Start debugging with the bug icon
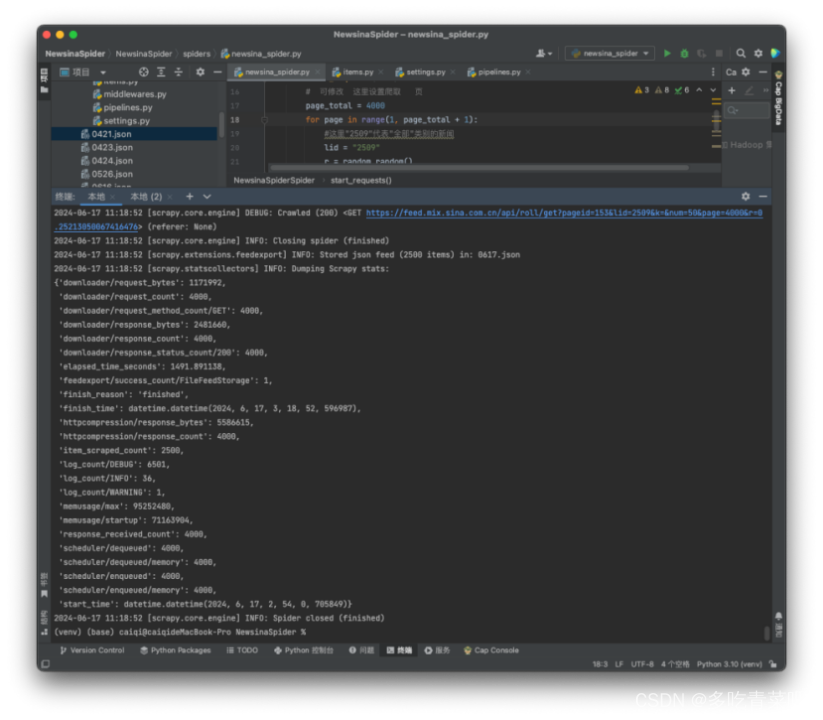The height and width of the screenshot is (720, 823). pos(684,54)
